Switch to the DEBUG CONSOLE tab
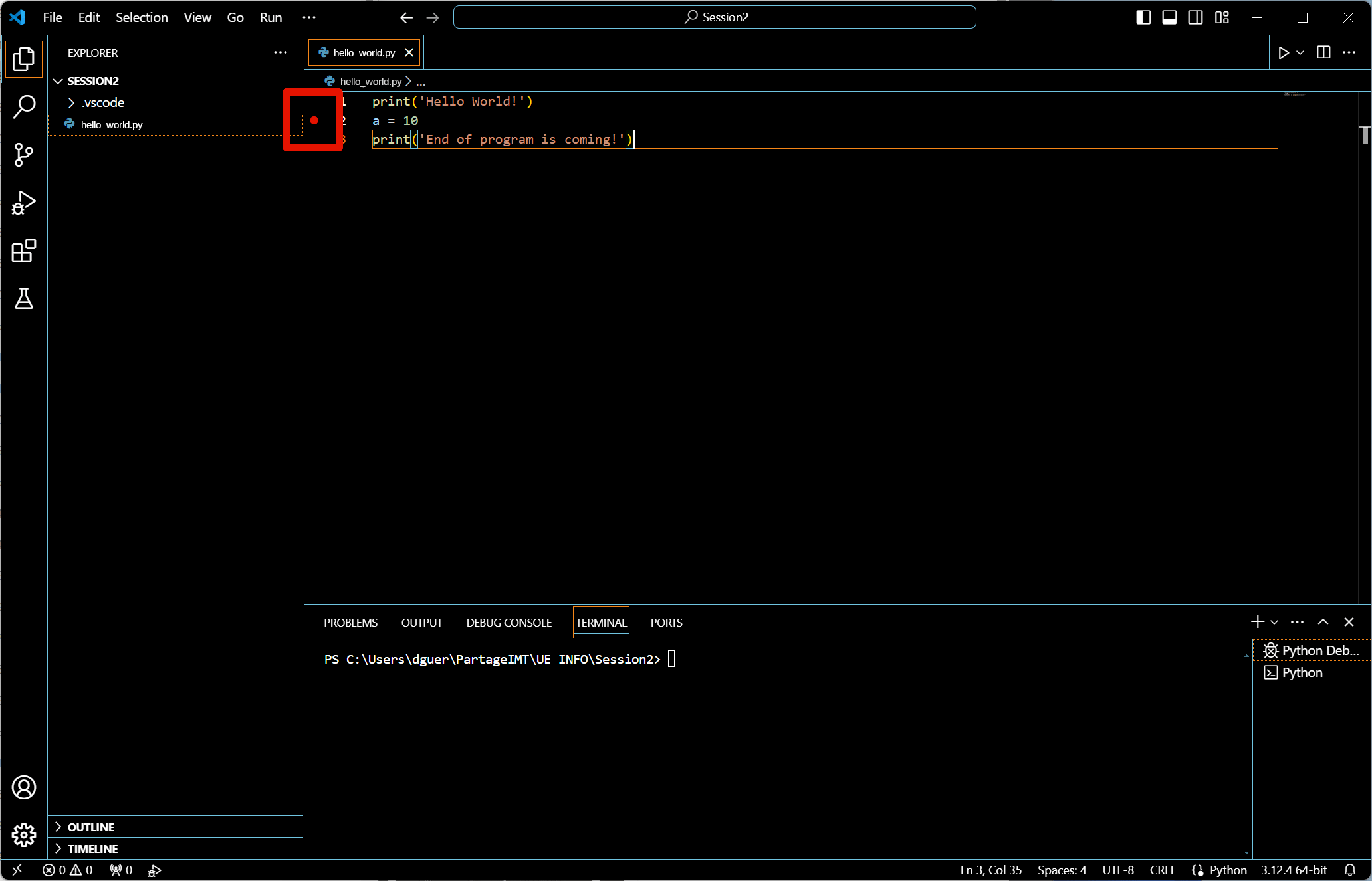 (509, 623)
